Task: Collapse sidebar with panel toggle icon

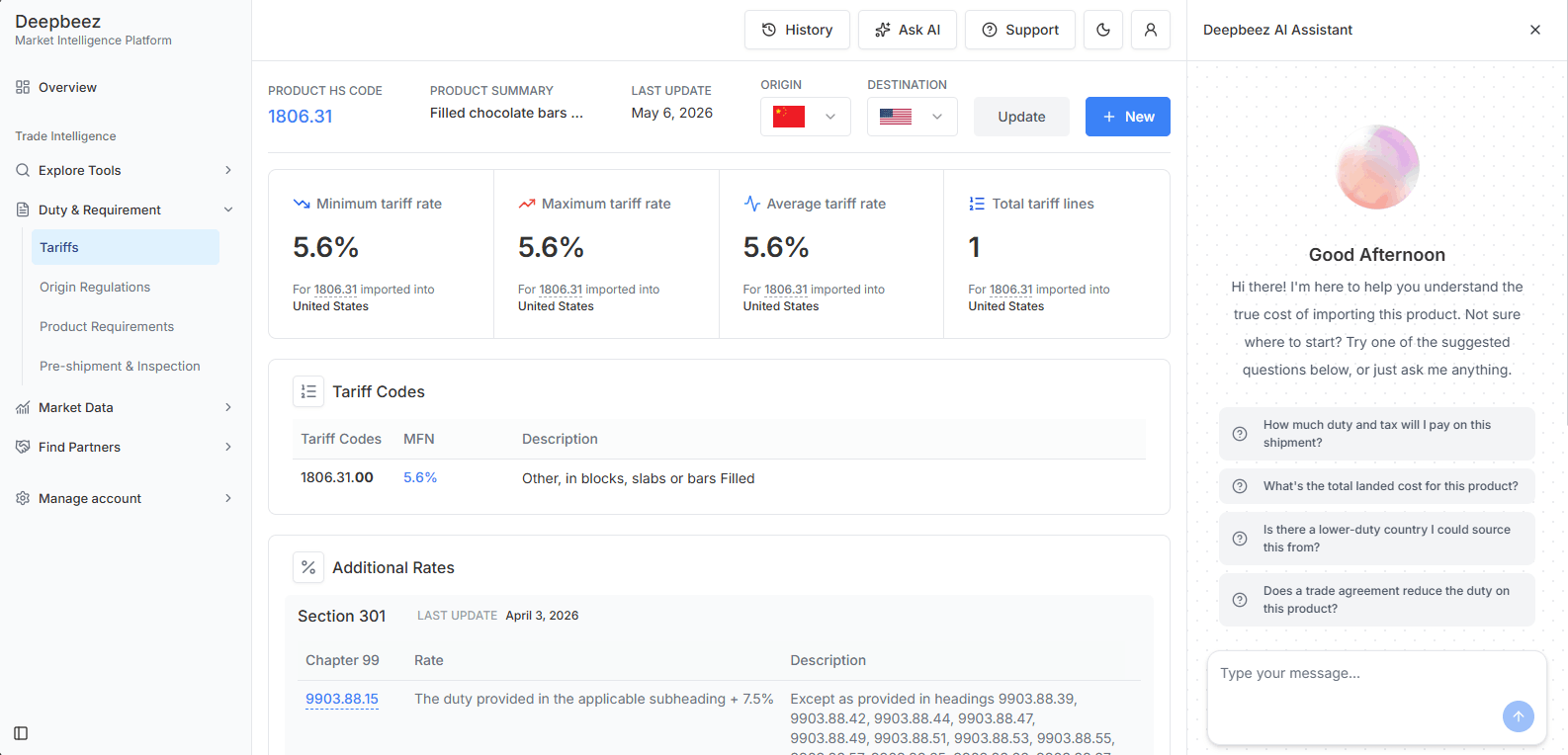Action: [21, 733]
